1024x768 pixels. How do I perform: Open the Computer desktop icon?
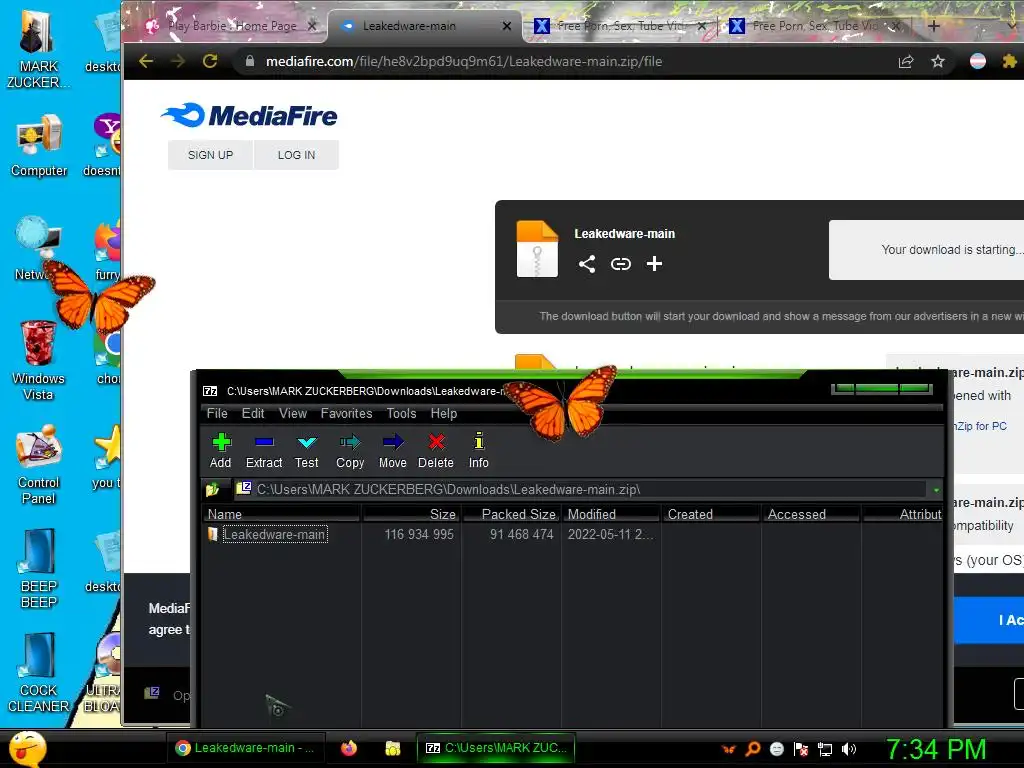click(39, 146)
